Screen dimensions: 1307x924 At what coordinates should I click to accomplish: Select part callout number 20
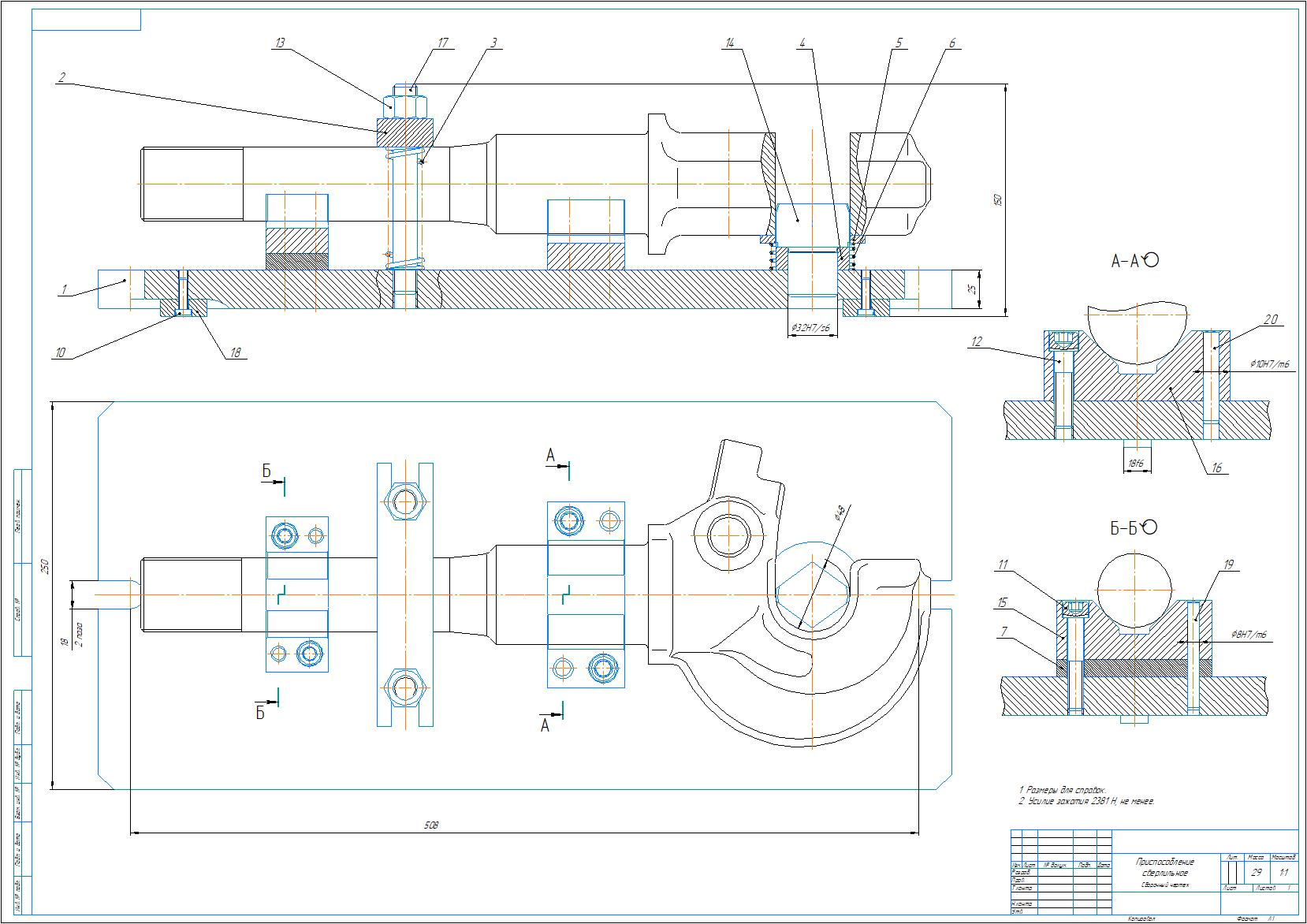click(x=1271, y=320)
